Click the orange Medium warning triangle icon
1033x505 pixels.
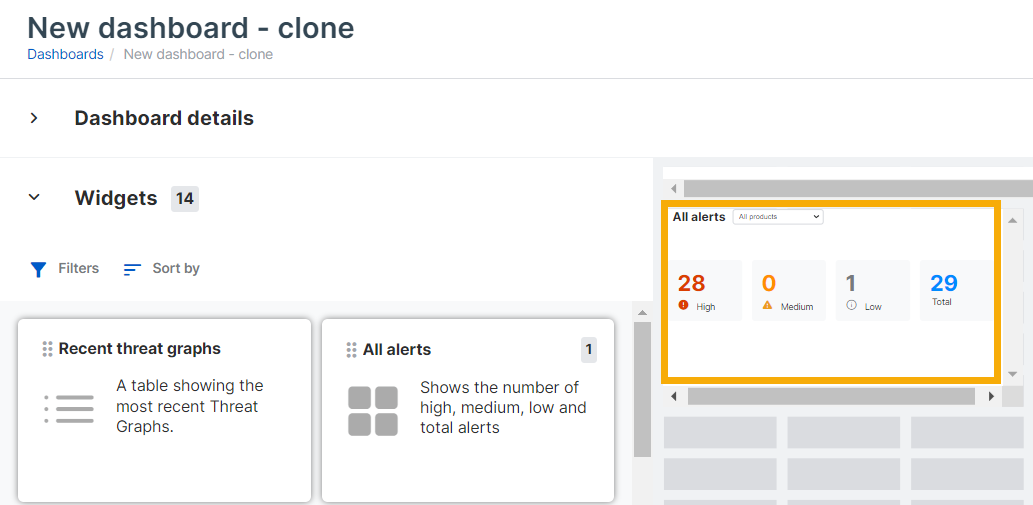768,305
